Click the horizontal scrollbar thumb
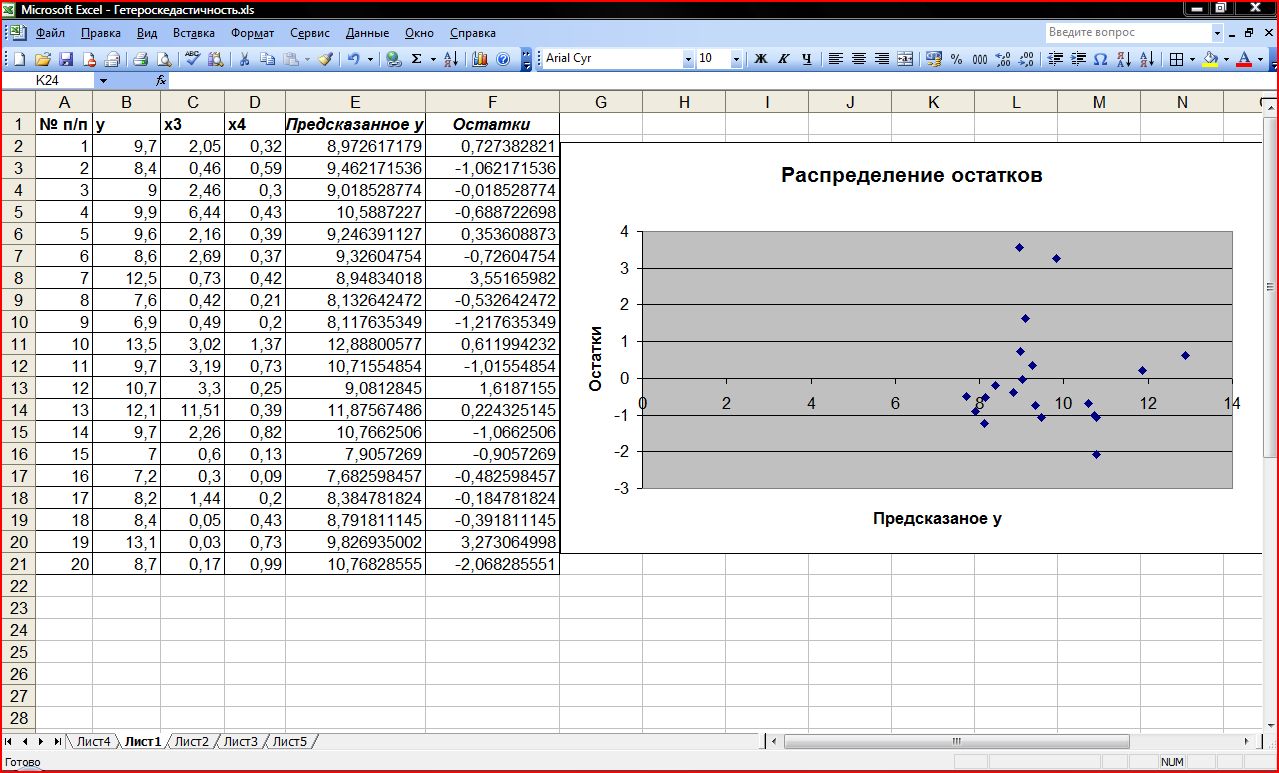The image size is (1279, 773). (957, 742)
